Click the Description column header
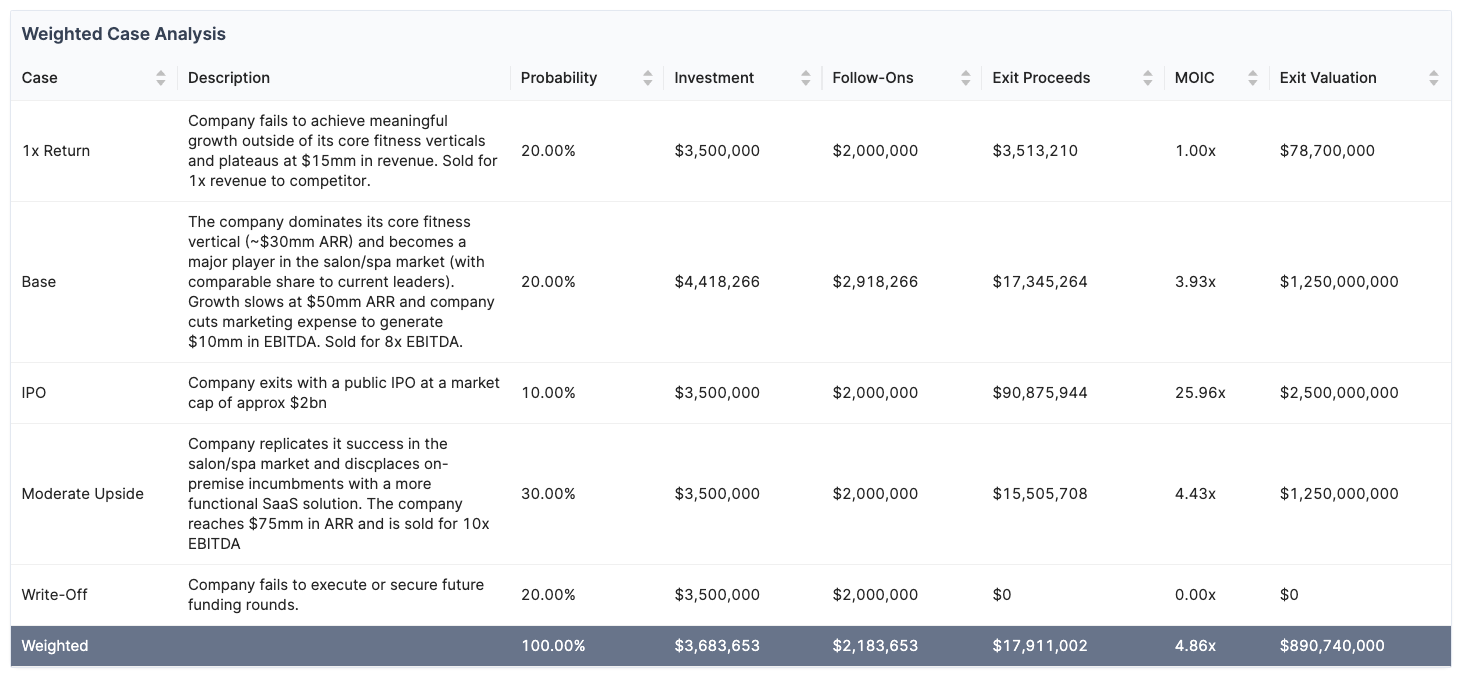 click(x=229, y=78)
